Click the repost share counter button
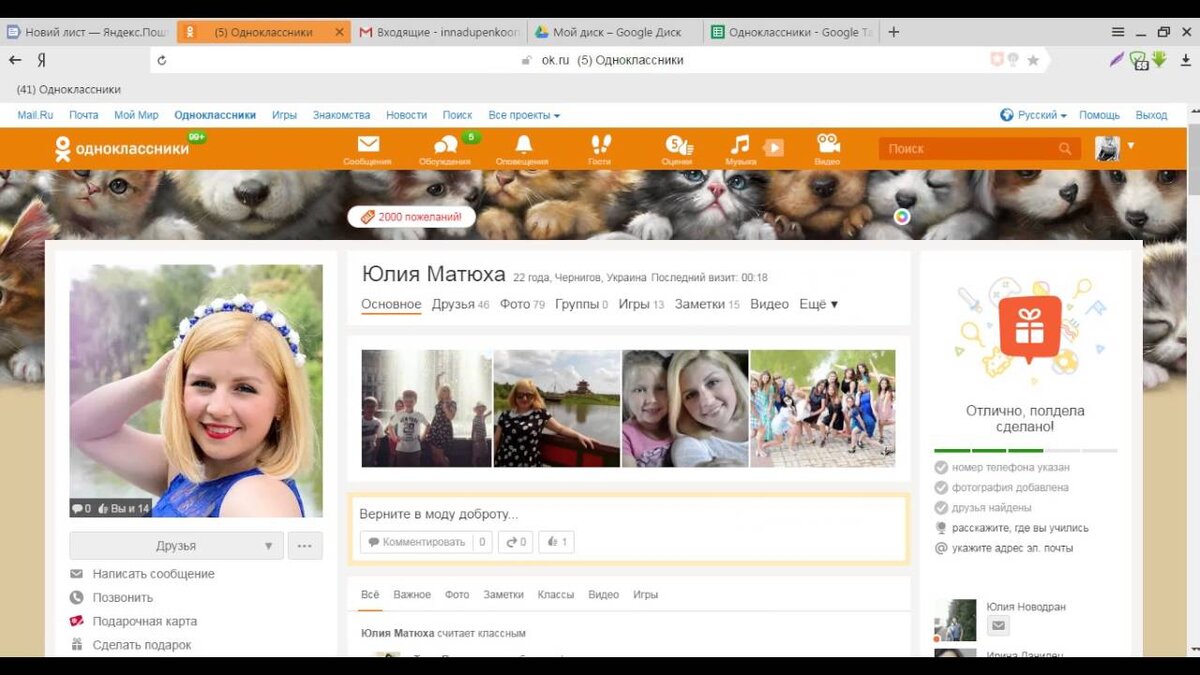This screenshot has width=1200, height=675. click(x=516, y=542)
